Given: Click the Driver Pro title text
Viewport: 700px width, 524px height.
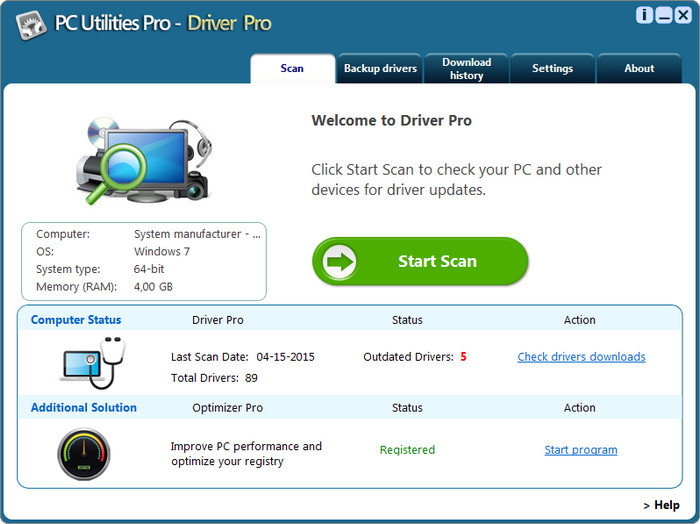Looking at the screenshot, I should click(x=229, y=23).
